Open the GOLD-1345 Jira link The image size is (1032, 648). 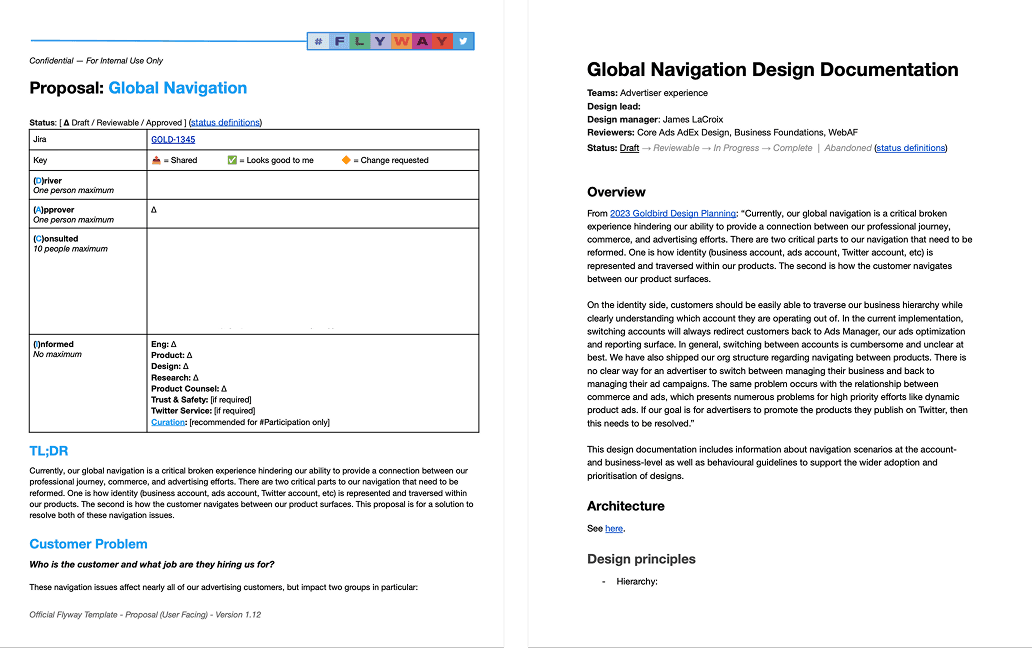pyautogui.click(x=173, y=140)
